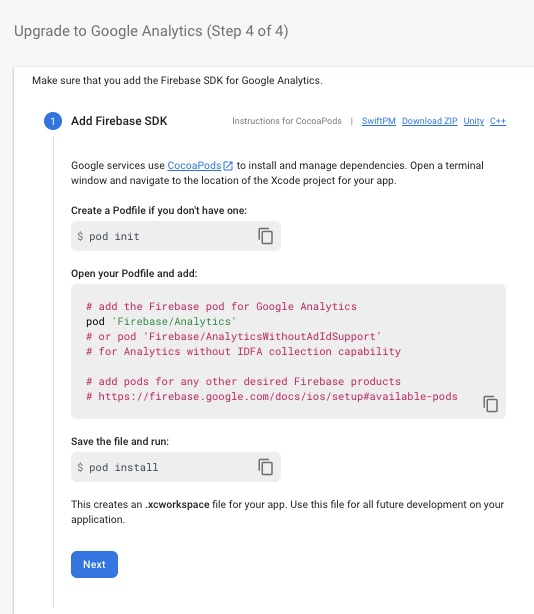Click the firebase.google.com docs URL comment
This screenshot has height=614, width=534.
[272, 396]
